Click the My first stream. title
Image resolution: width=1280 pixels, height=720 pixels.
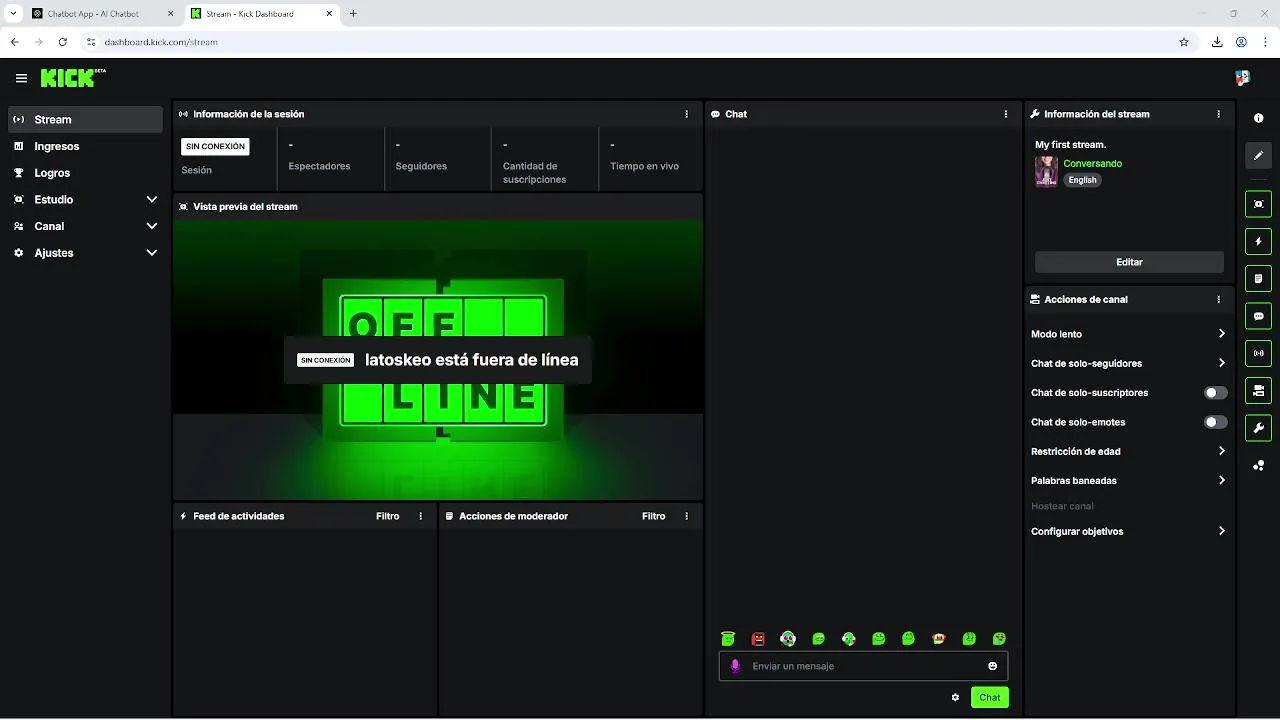[x=1070, y=145]
